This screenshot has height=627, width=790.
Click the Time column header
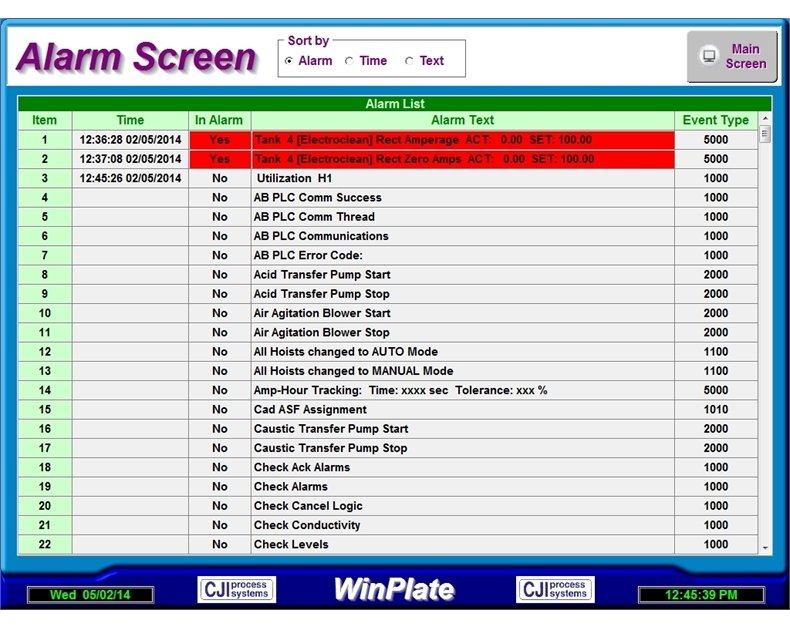[130, 120]
